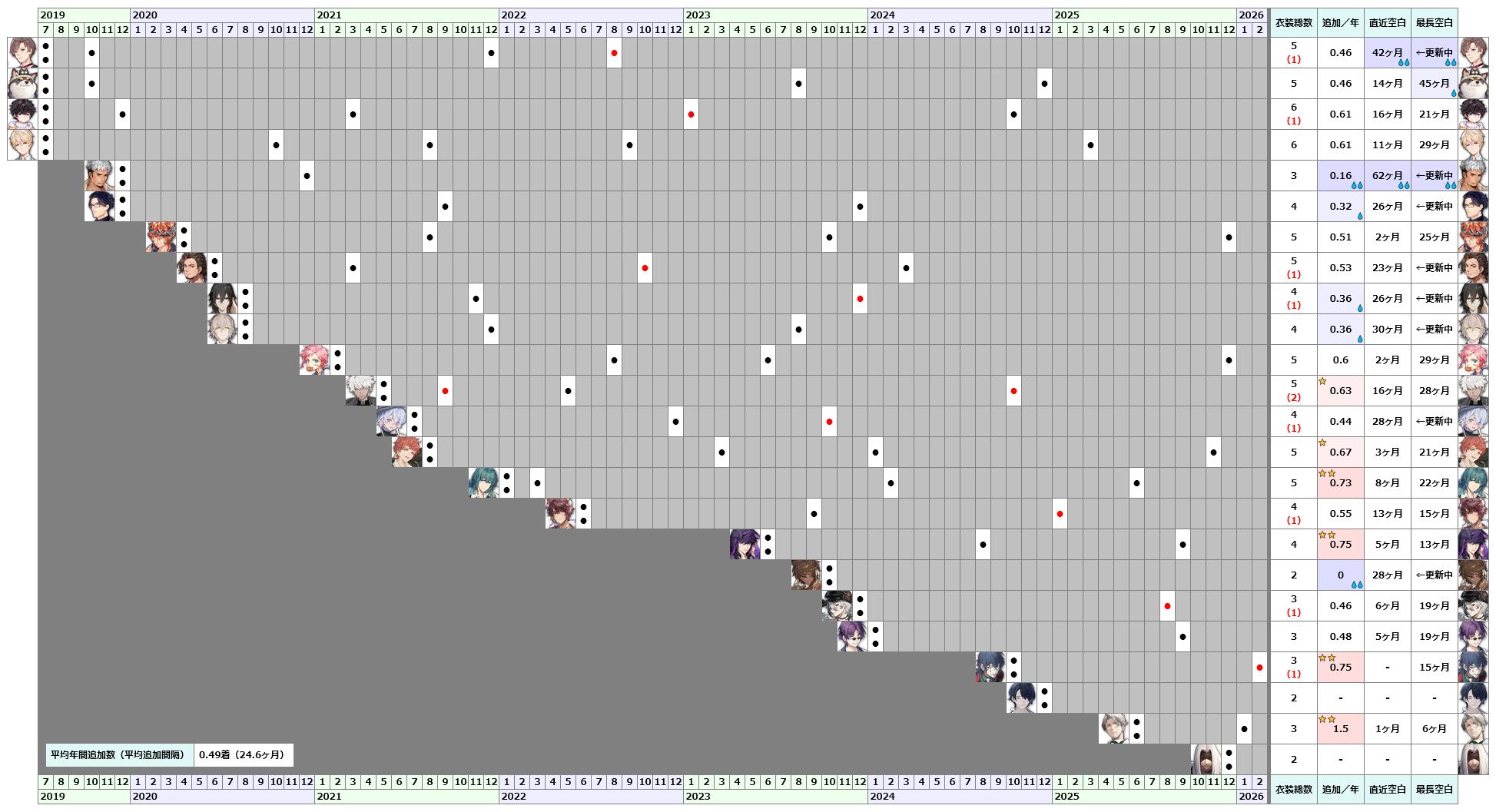The height and width of the screenshot is (812, 1496).
Task: Open the orange-haired goggles character portrait at right edge
Action: click(1473, 237)
